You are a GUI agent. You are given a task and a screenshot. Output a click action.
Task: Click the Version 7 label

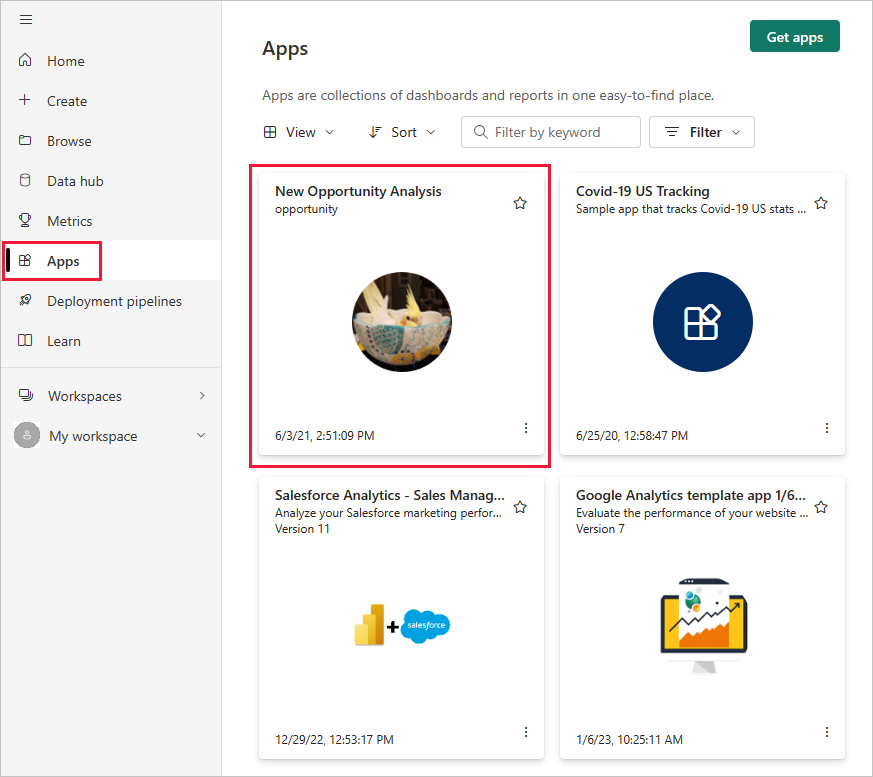[x=600, y=529]
